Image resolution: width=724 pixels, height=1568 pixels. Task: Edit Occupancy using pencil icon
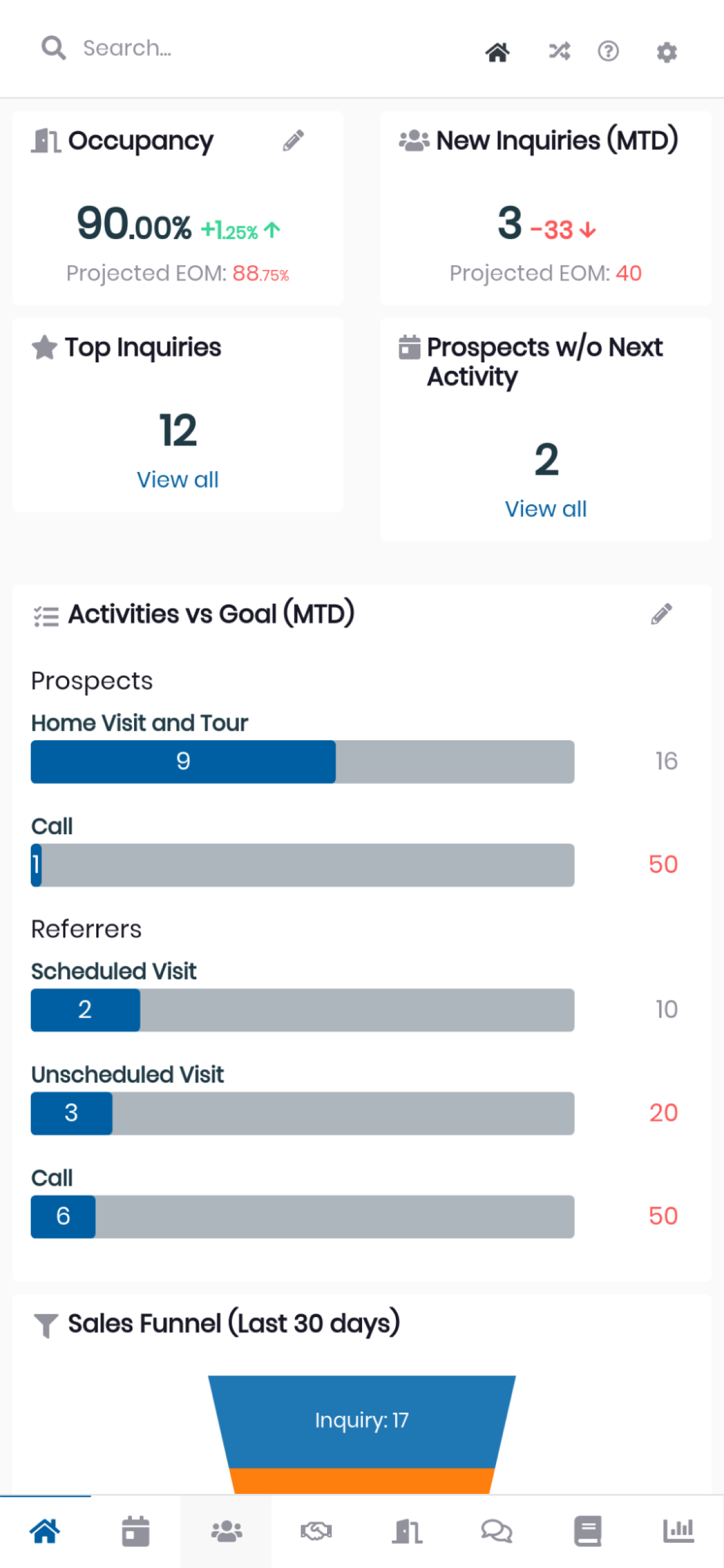coord(293,140)
